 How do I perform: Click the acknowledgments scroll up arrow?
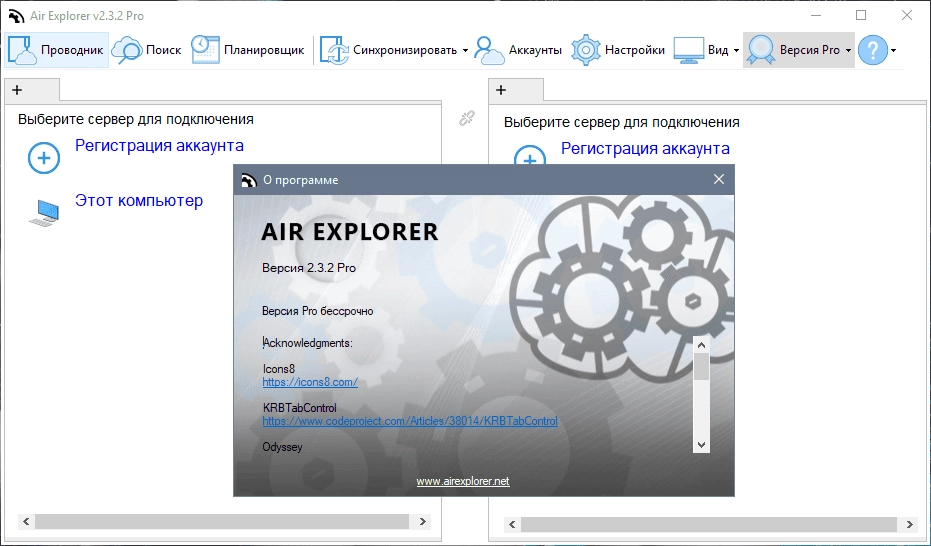pyautogui.click(x=701, y=345)
